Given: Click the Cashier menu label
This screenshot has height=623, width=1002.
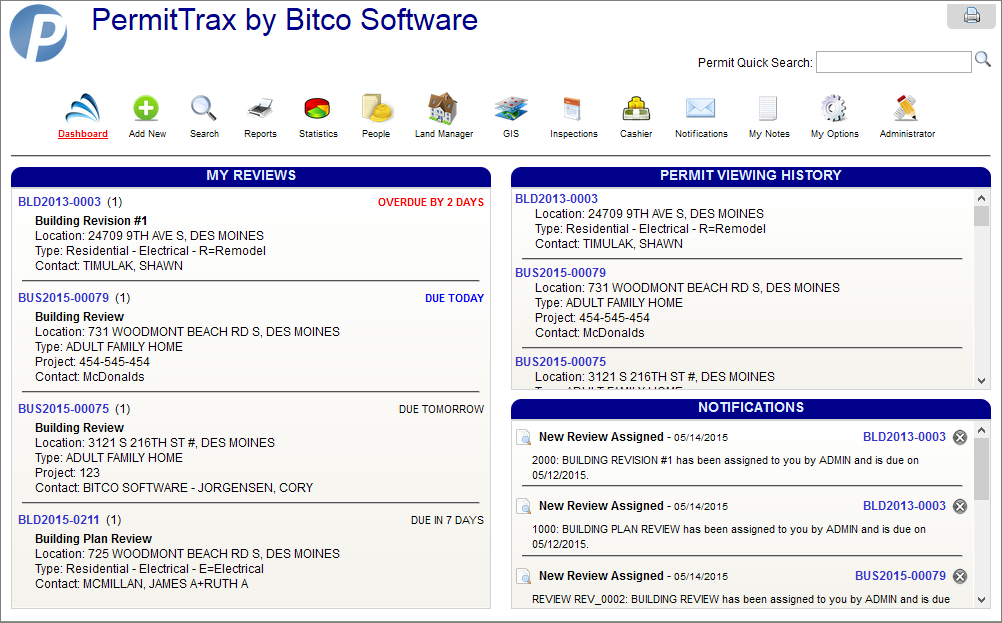Looking at the screenshot, I should pyautogui.click(x=636, y=134).
